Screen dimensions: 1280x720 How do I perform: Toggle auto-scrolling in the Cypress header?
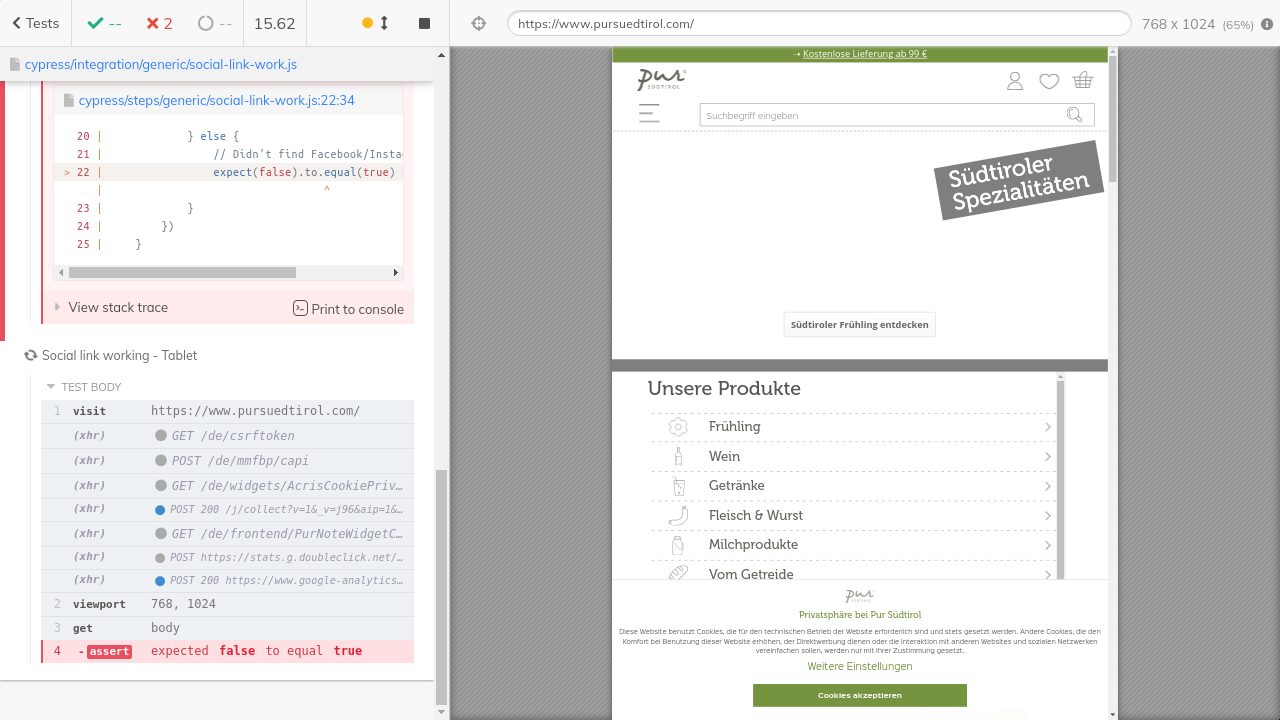(x=375, y=23)
